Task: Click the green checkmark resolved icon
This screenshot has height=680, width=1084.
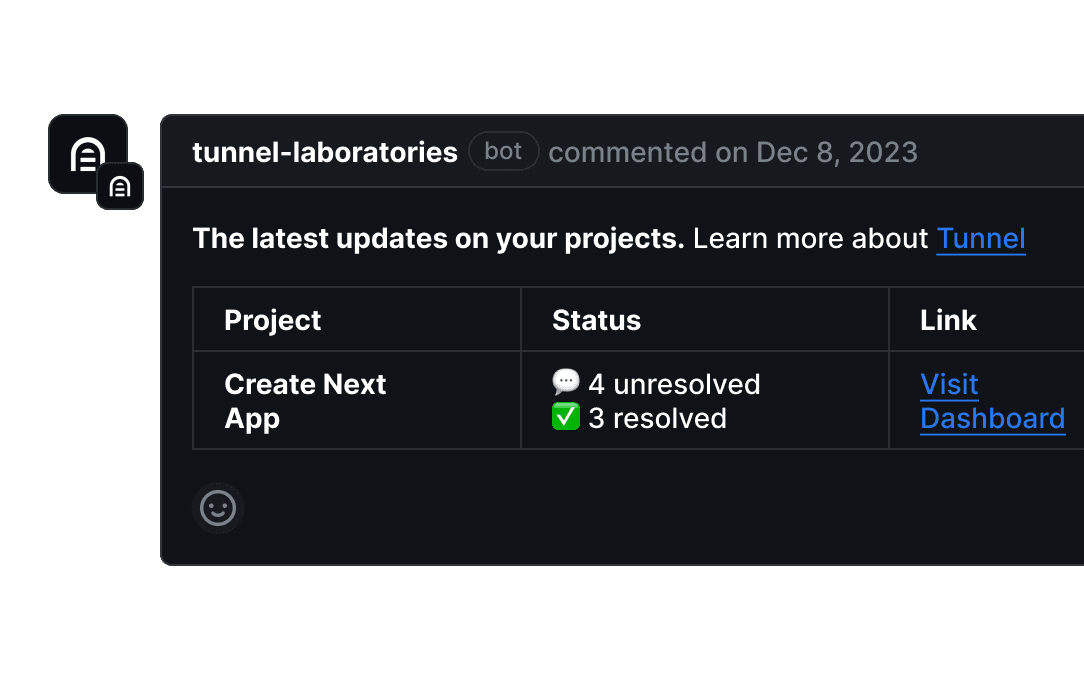Action: point(565,416)
